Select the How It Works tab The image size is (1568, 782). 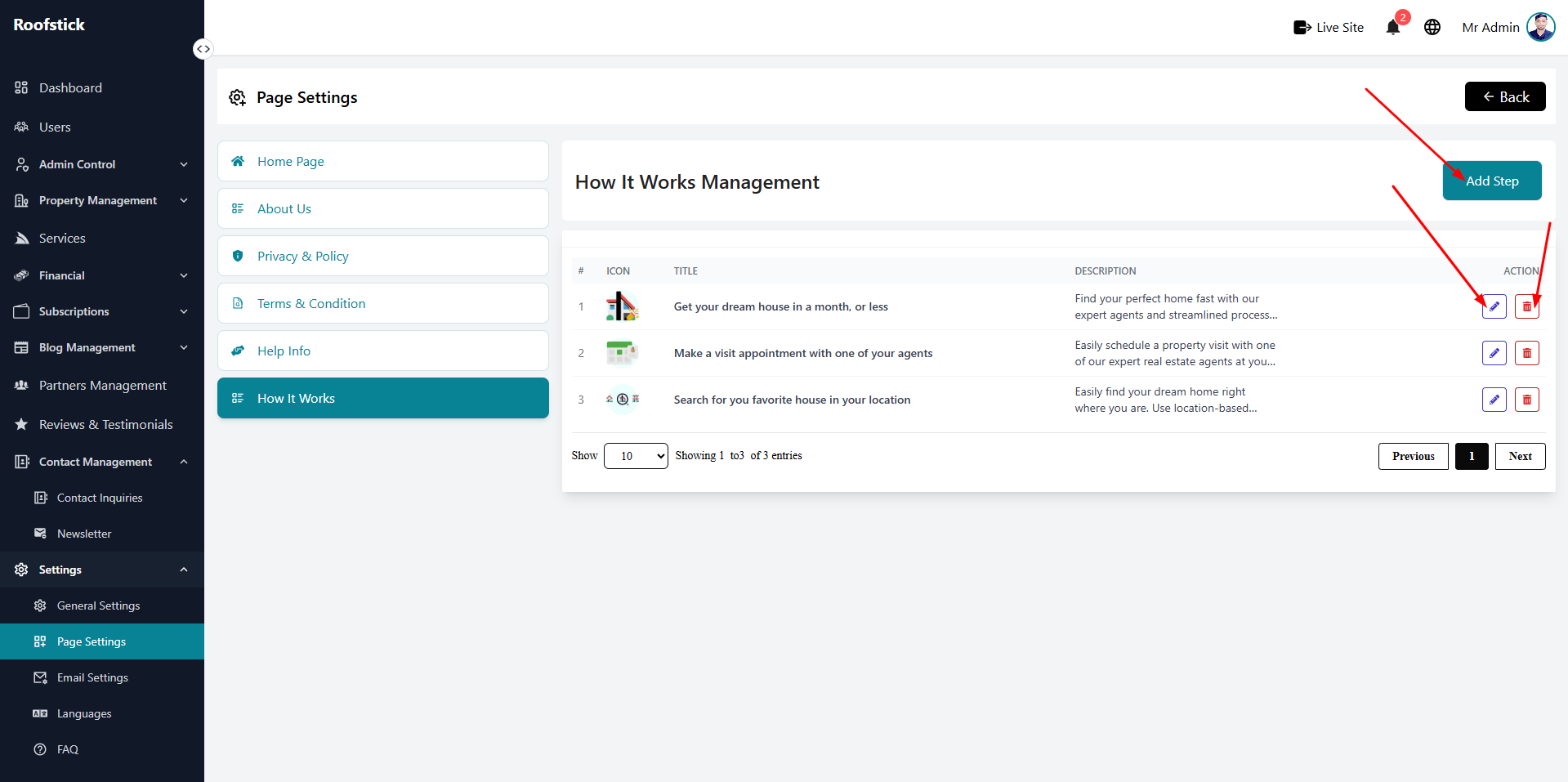coord(382,398)
